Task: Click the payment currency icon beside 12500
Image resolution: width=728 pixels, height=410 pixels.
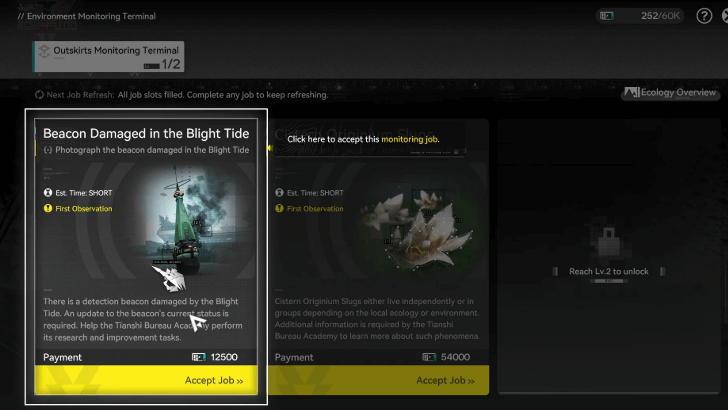Action: pos(199,357)
